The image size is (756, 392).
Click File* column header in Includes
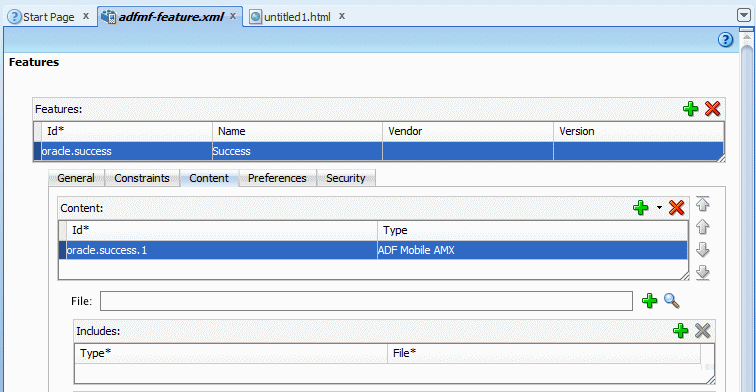(544, 353)
